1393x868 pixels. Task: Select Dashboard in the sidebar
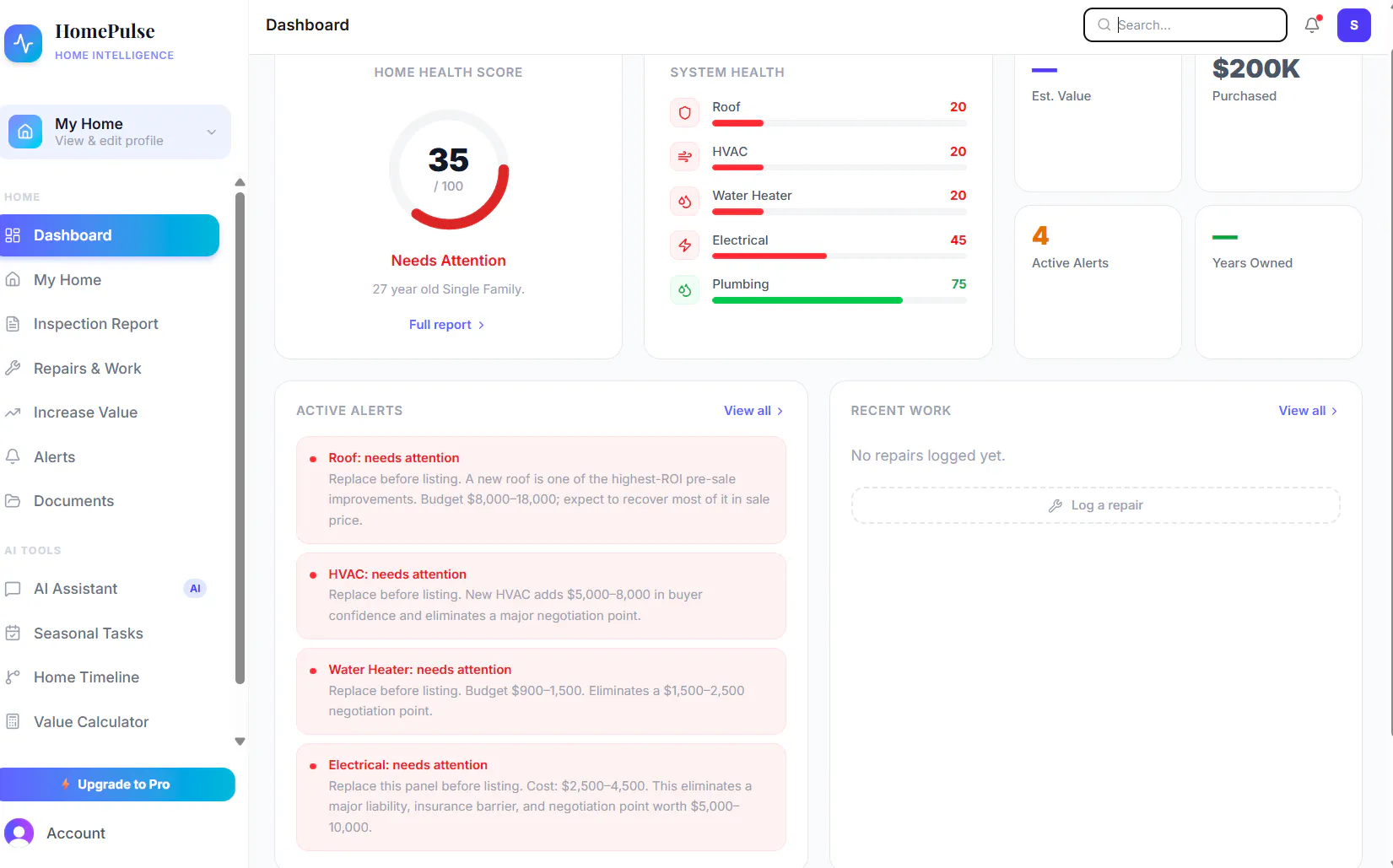[x=110, y=235]
